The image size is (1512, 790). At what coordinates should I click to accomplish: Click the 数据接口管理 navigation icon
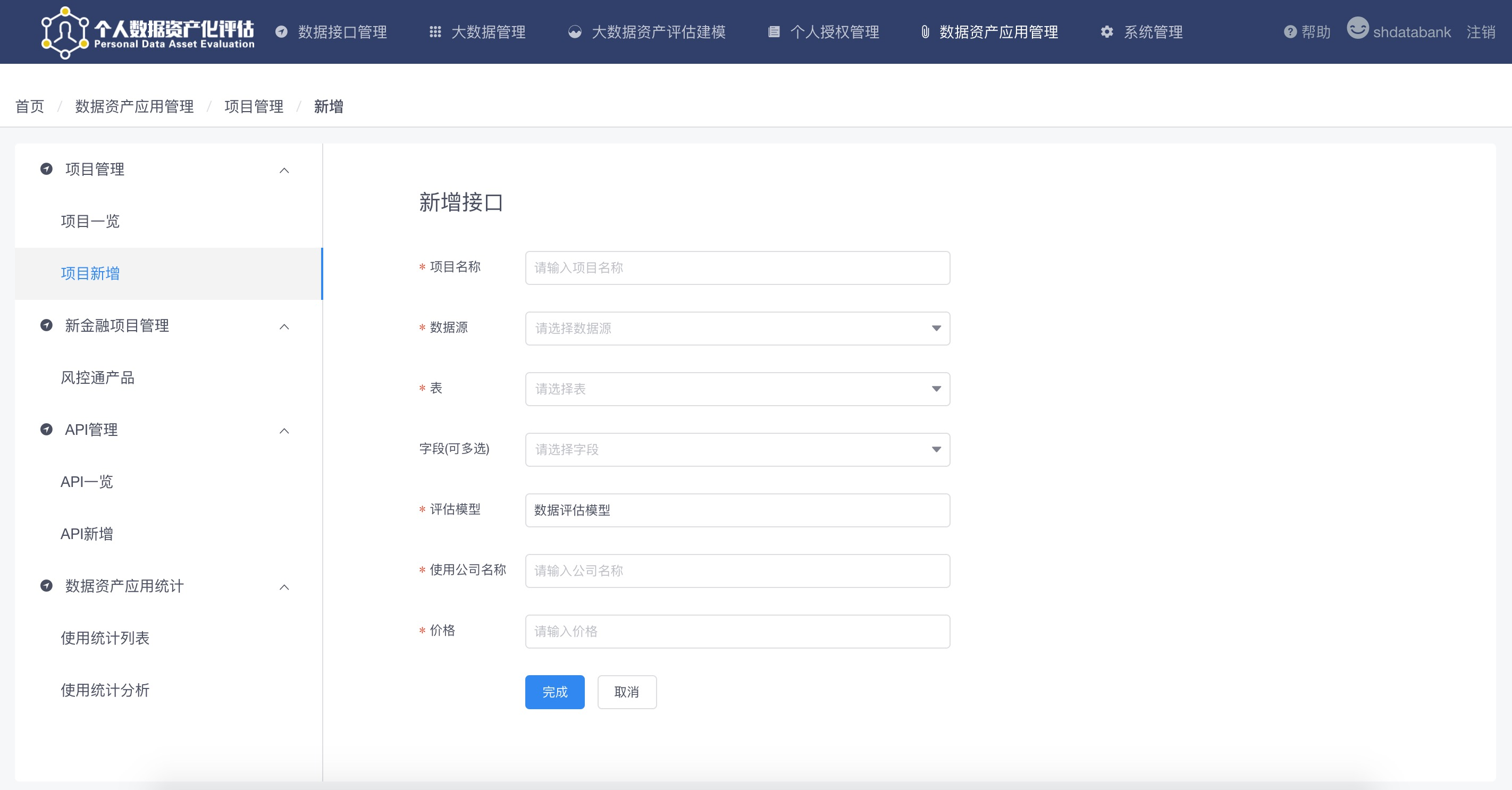point(282,32)
